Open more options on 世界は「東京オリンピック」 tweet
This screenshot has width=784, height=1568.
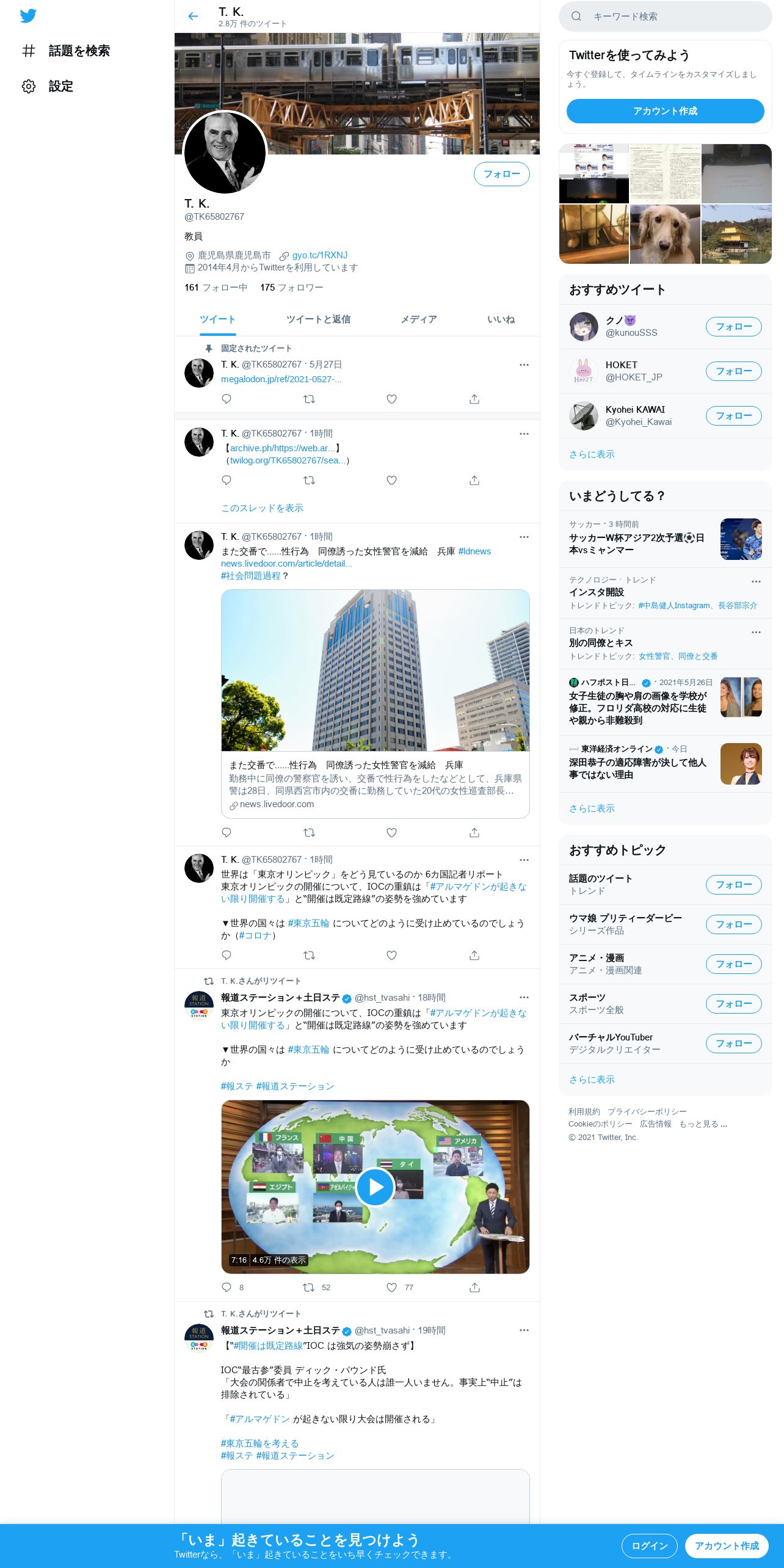524,860
